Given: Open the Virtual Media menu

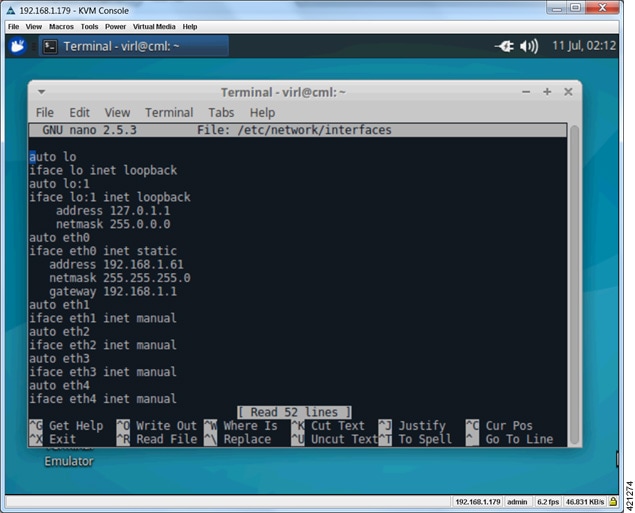Looking at the screenshot, I should [x=154, y=27].
